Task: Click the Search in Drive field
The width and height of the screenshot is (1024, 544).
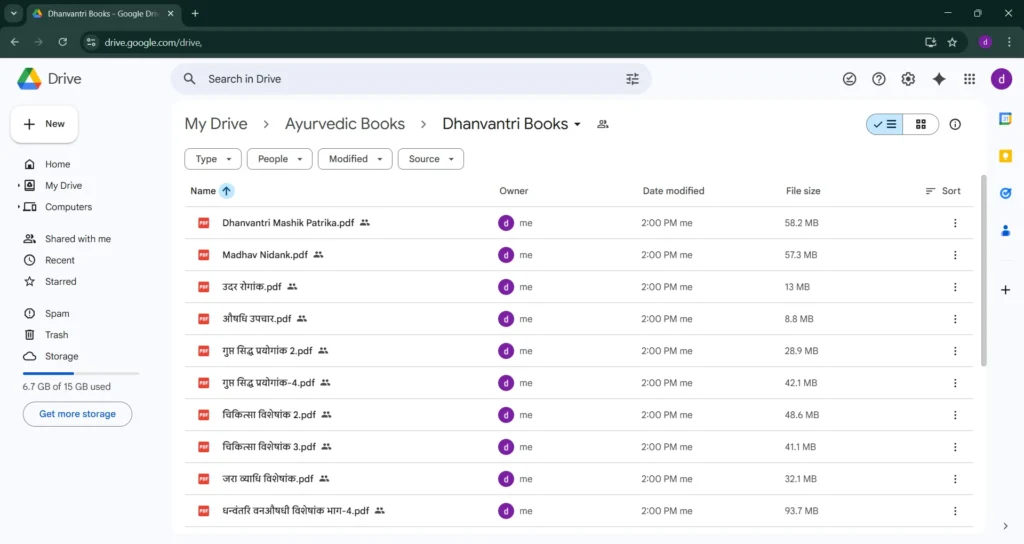Action: coord(400,79)
